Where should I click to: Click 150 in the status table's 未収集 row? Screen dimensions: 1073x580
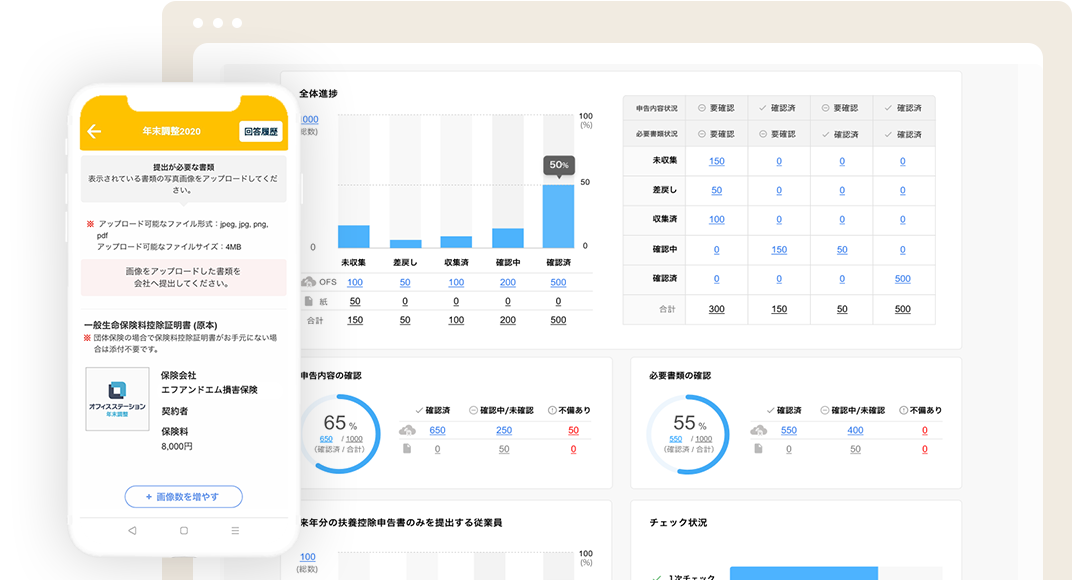tap(716, 161)
